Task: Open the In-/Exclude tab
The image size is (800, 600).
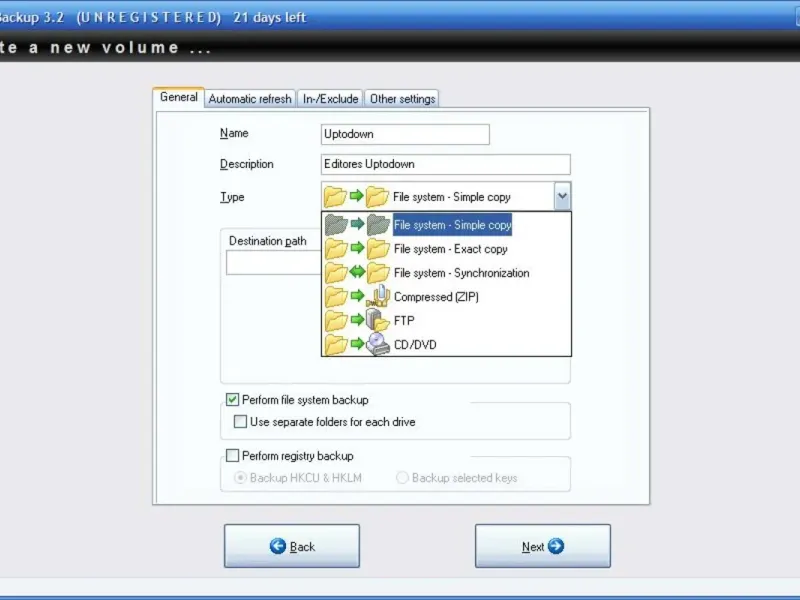Action: [331, 98]
